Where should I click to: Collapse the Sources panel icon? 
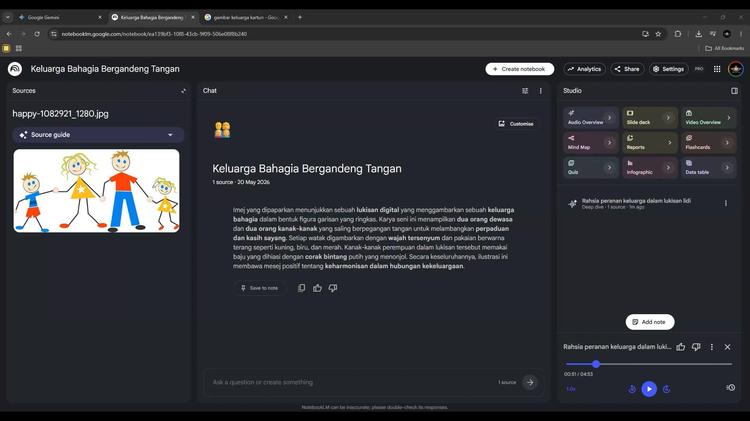183,91
